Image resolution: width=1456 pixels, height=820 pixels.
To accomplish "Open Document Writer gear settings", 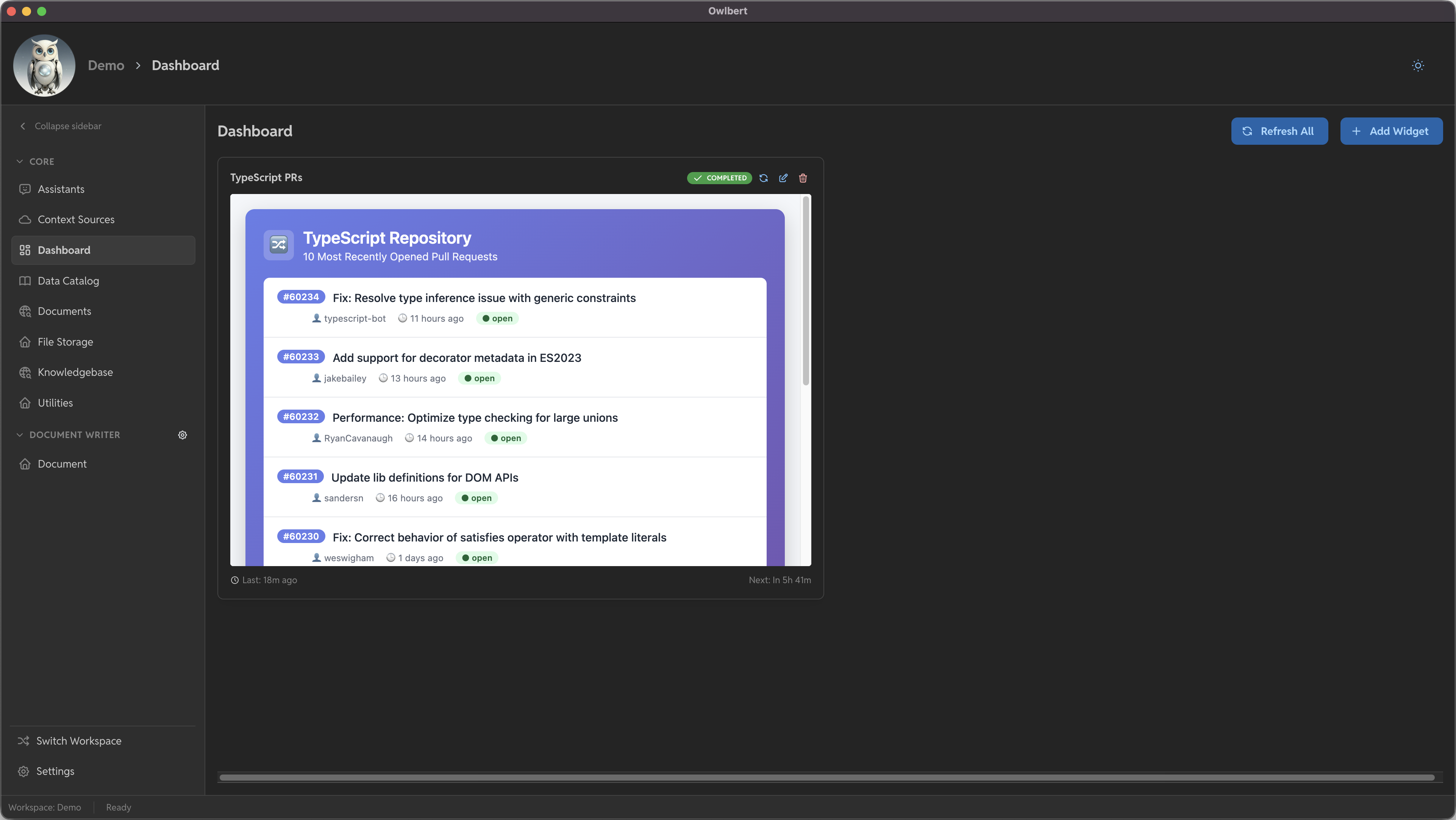I will click(x=183, y=435).
